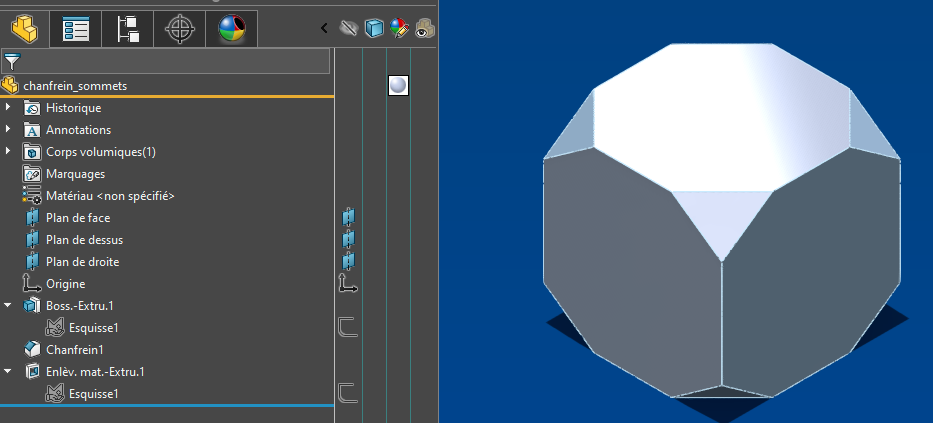Toggle Plan de droite visibility in display pane
The height and width of the screenshot is (423, 933).
[349, 262]
